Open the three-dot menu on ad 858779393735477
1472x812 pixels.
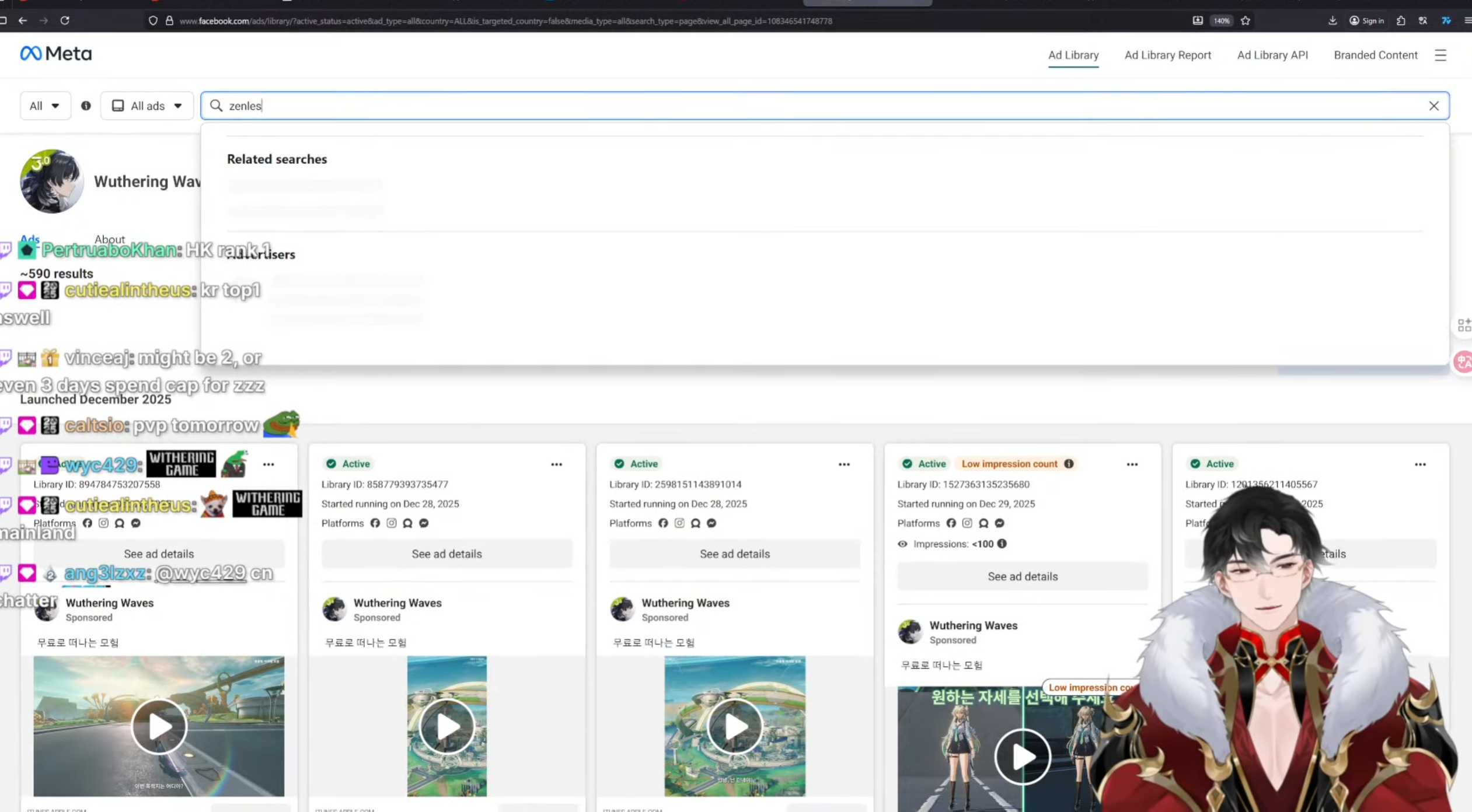[556, 464]
